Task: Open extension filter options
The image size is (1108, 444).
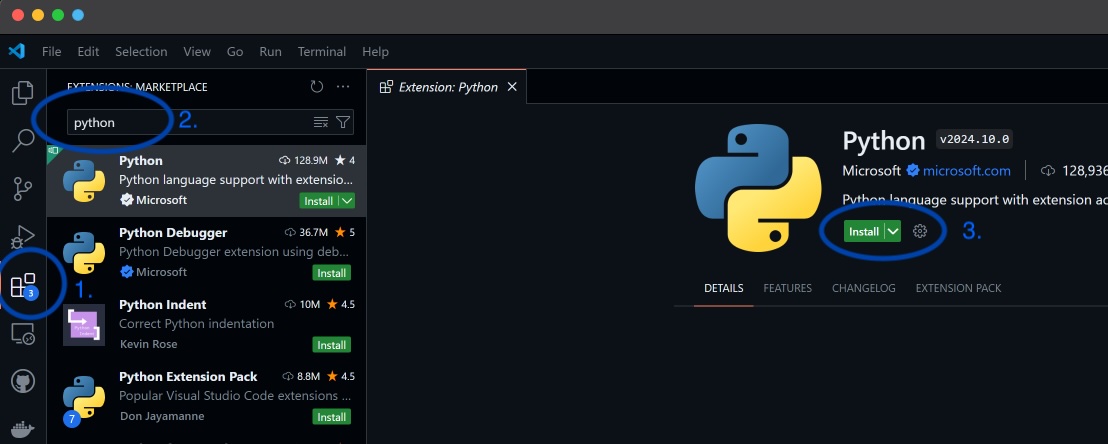Action: pyautogui.click(x=343, y=122)
